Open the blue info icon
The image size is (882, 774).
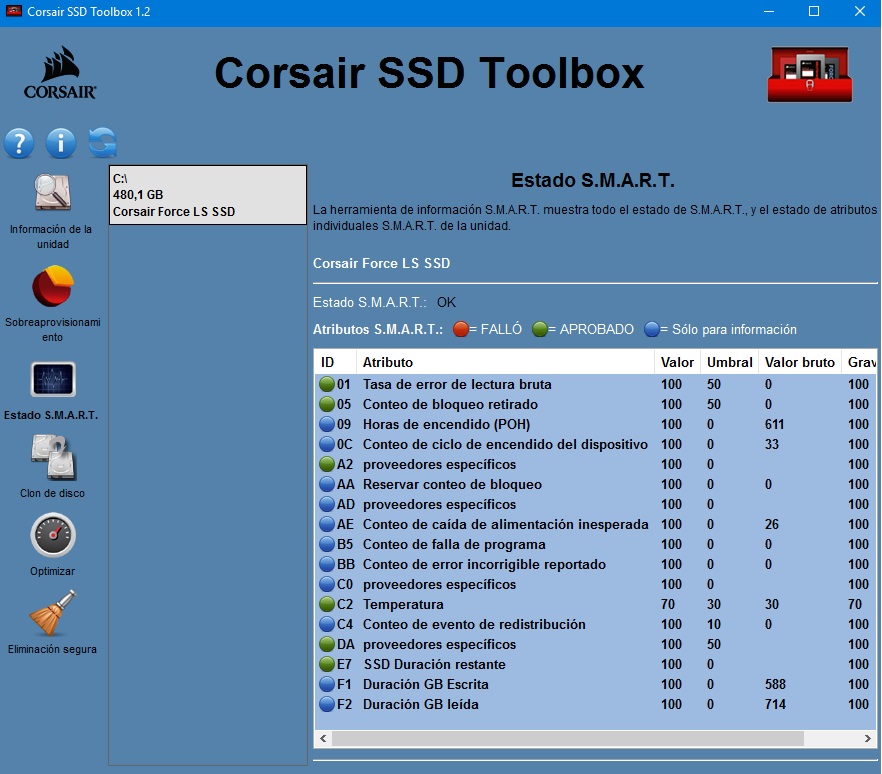pos(60,143)
